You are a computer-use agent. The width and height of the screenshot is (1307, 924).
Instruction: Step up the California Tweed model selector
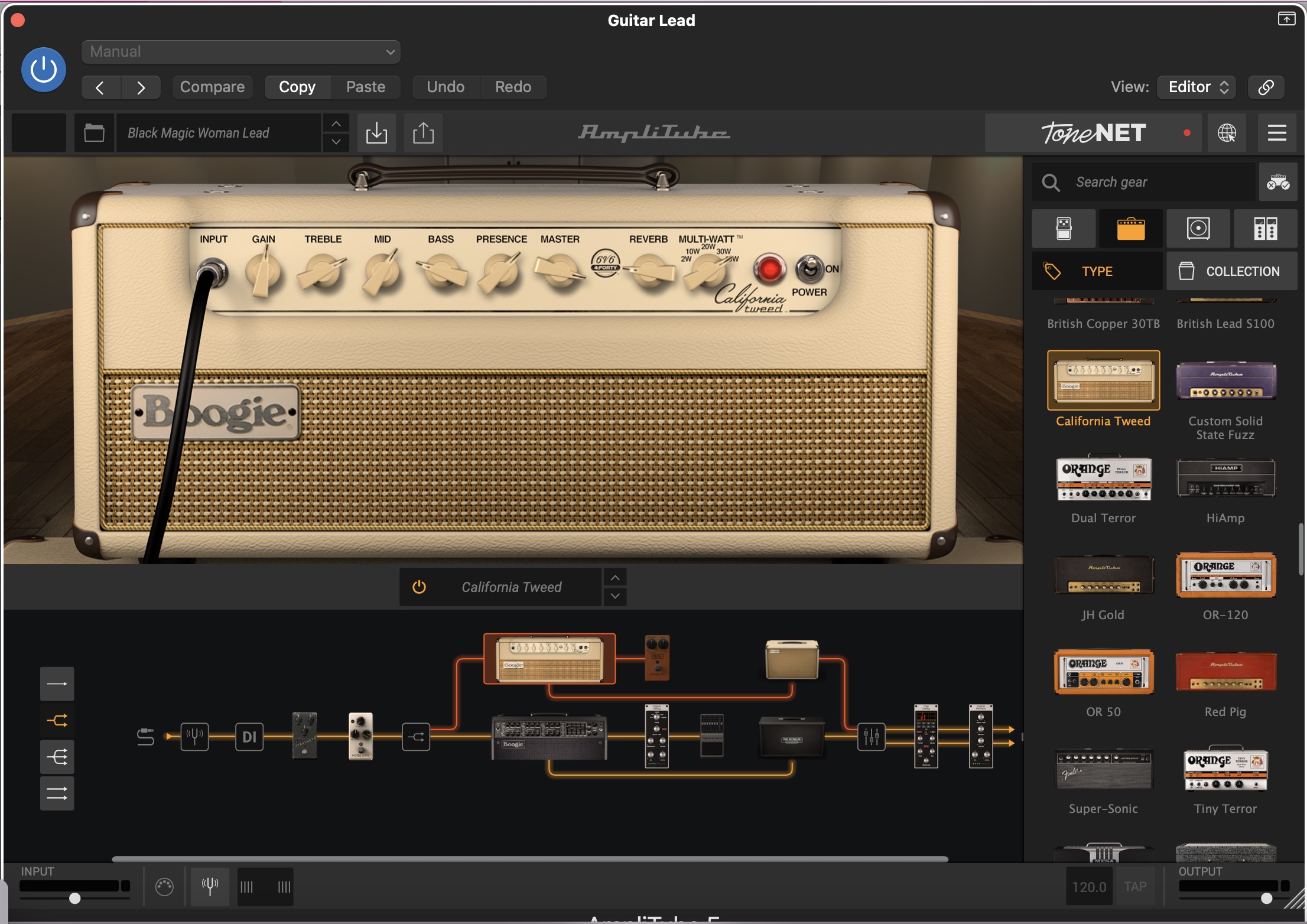(615, 578)
